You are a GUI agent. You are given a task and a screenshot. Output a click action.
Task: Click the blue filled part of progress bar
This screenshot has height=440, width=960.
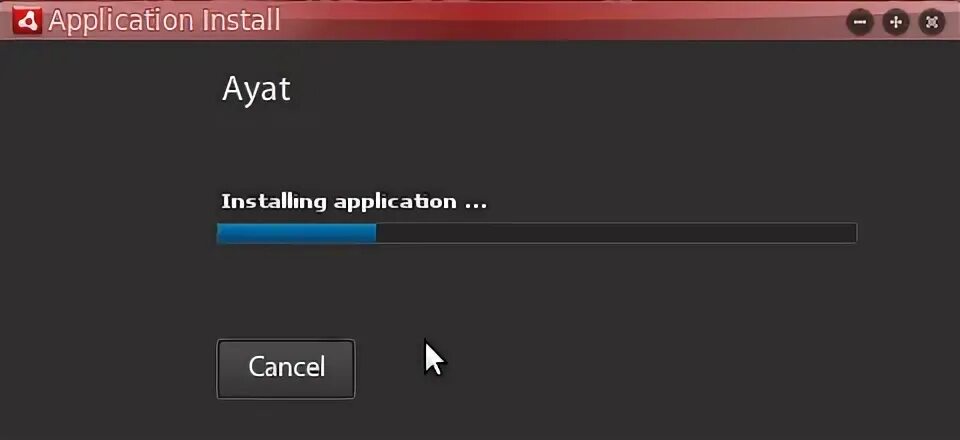(x=296, y=233)
